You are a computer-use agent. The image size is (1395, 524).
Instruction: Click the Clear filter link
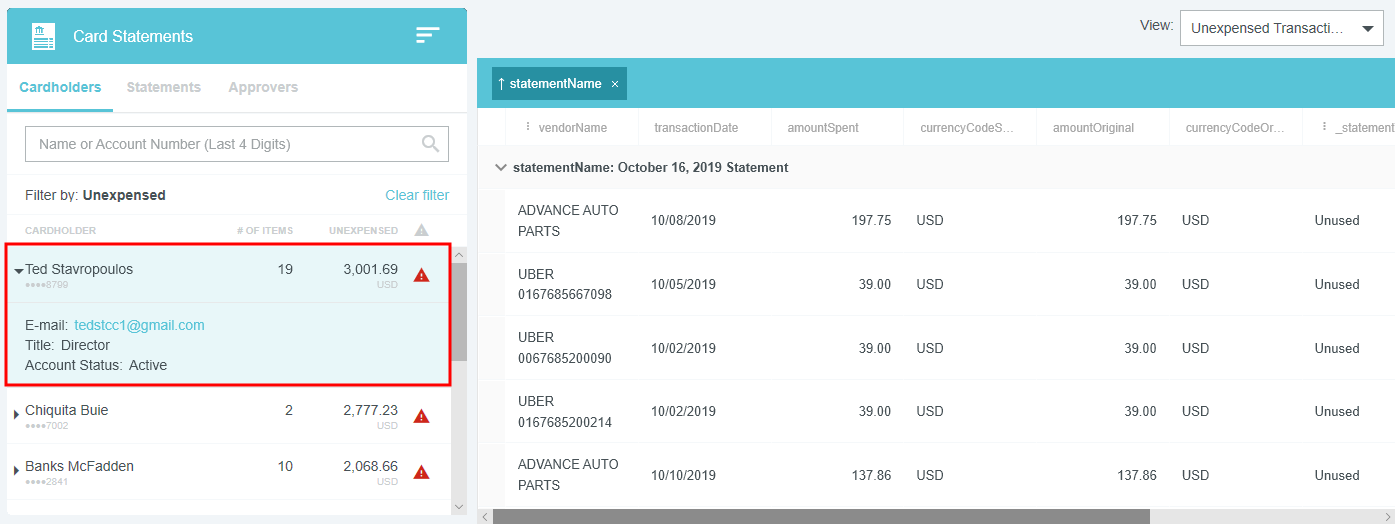point(417,195)
